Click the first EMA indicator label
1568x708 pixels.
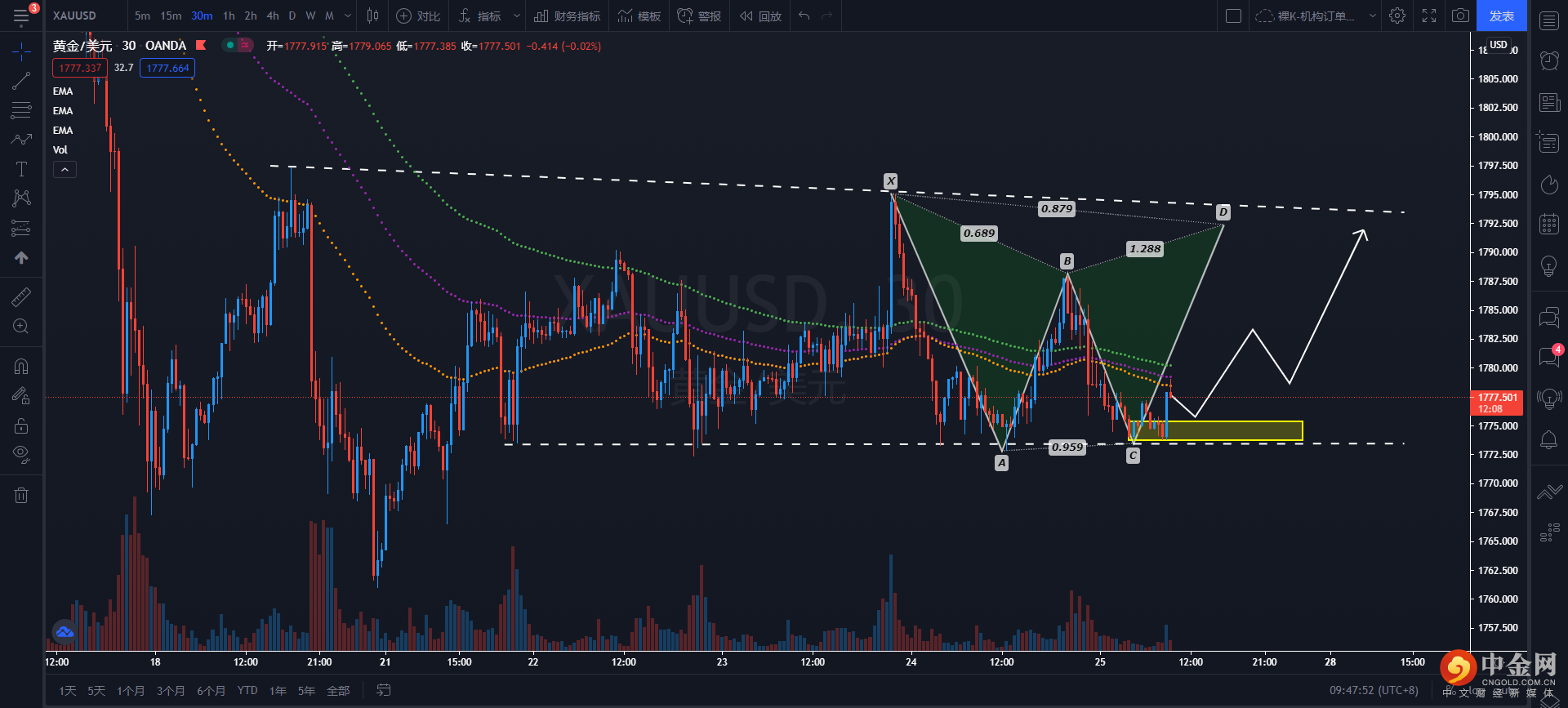63,91
